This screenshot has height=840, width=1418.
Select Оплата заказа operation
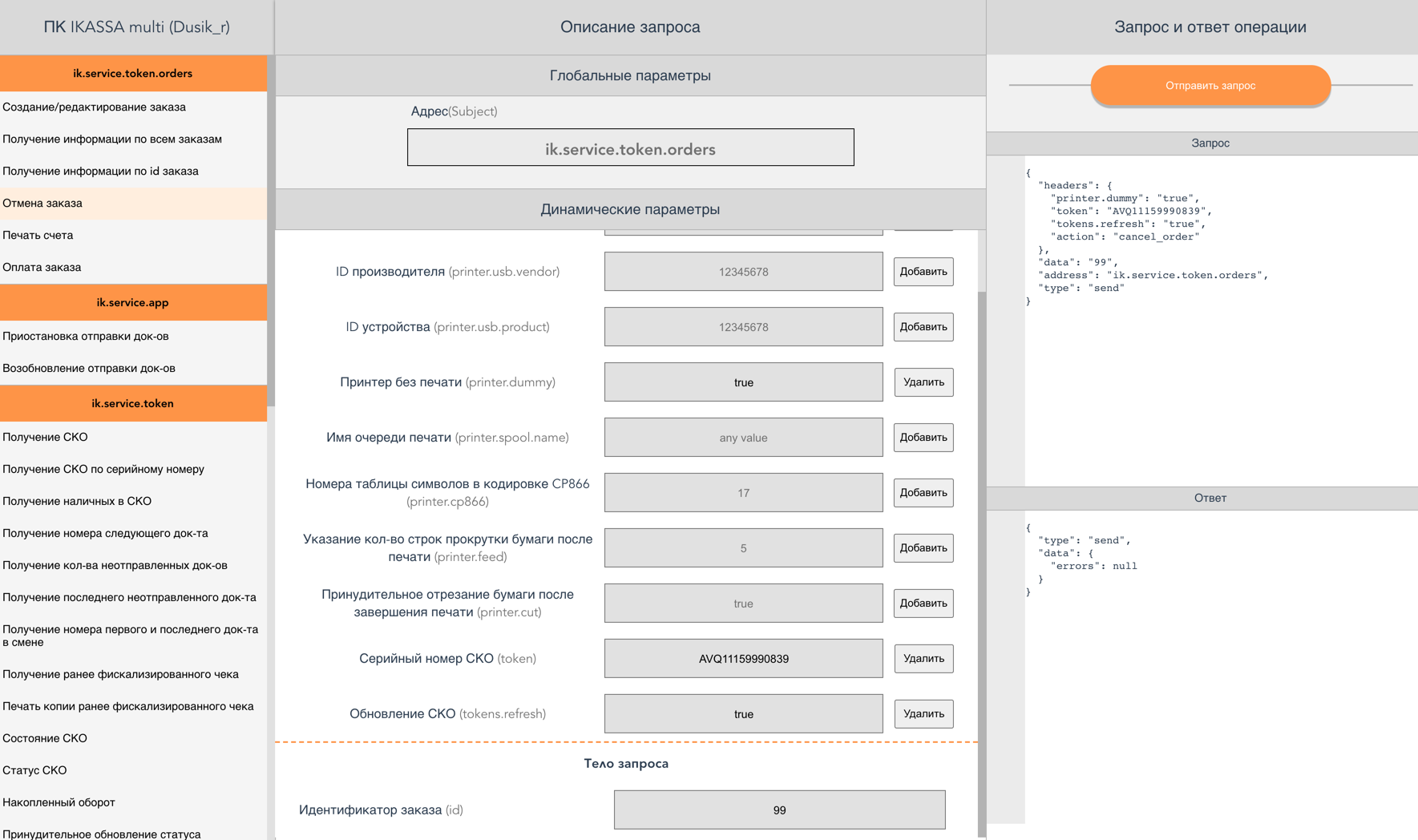coord(42,268)
